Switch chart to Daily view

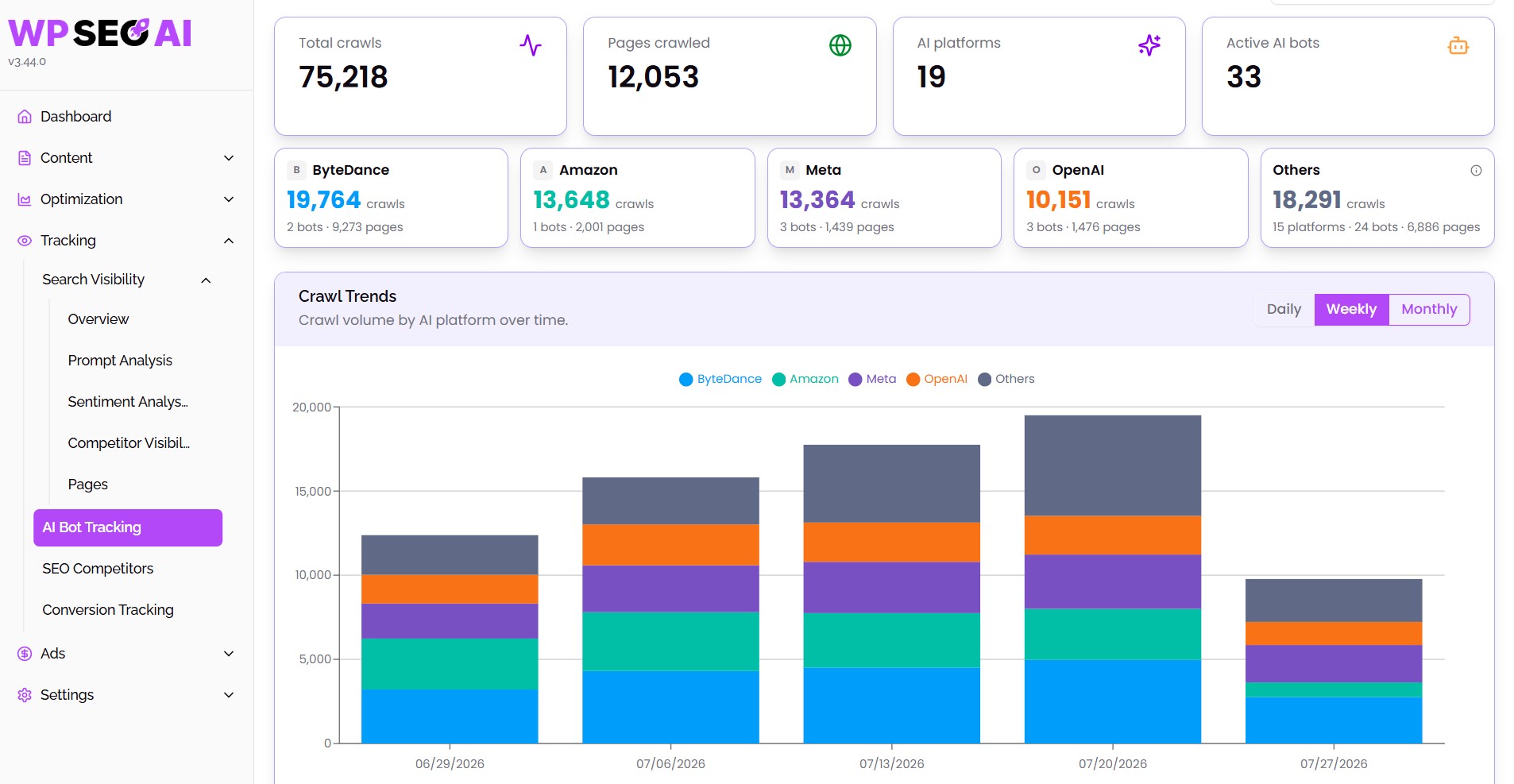pos(1284,309)
